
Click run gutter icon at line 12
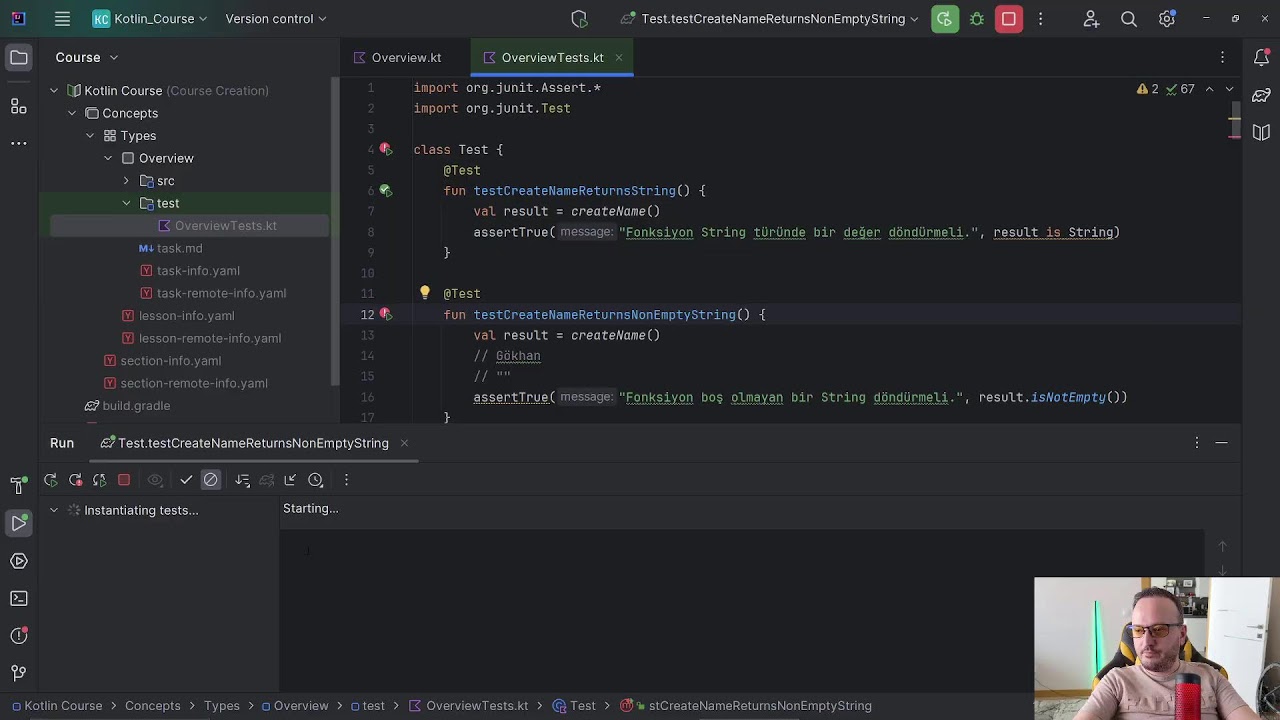pos(386,314)
